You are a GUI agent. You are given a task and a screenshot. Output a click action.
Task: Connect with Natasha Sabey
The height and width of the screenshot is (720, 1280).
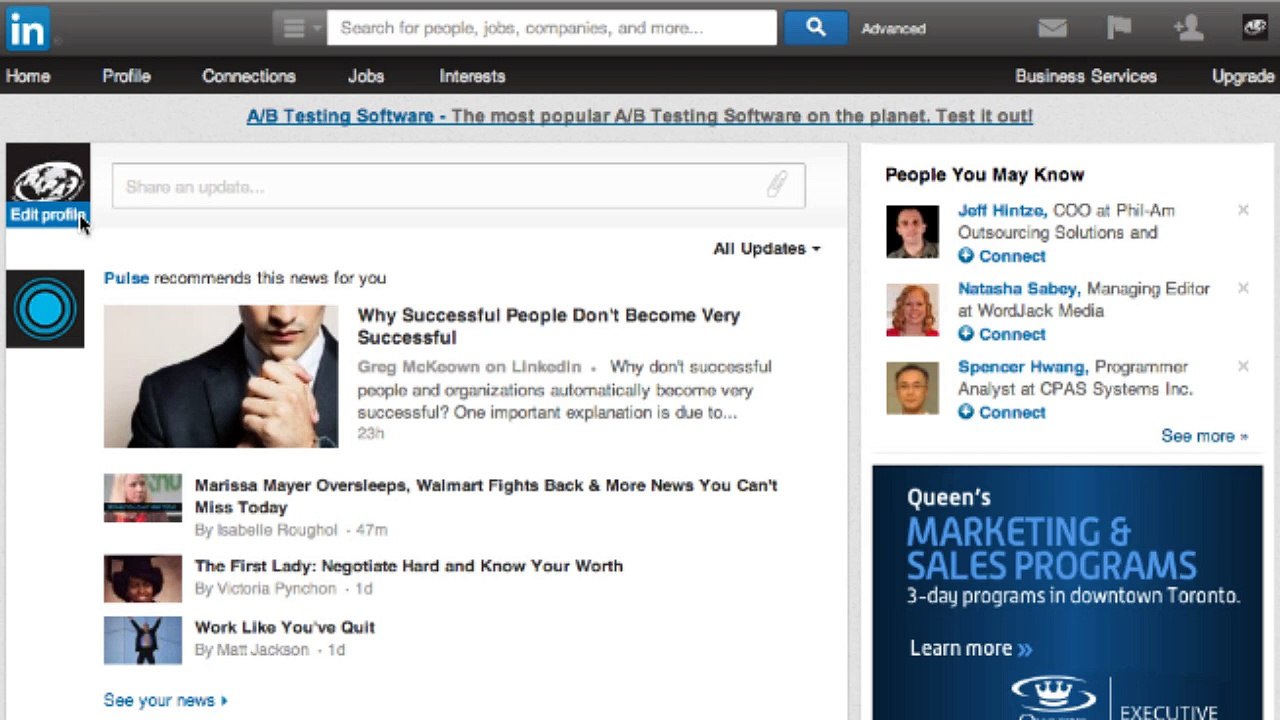pyautogui.click(x=1002, y=334)
